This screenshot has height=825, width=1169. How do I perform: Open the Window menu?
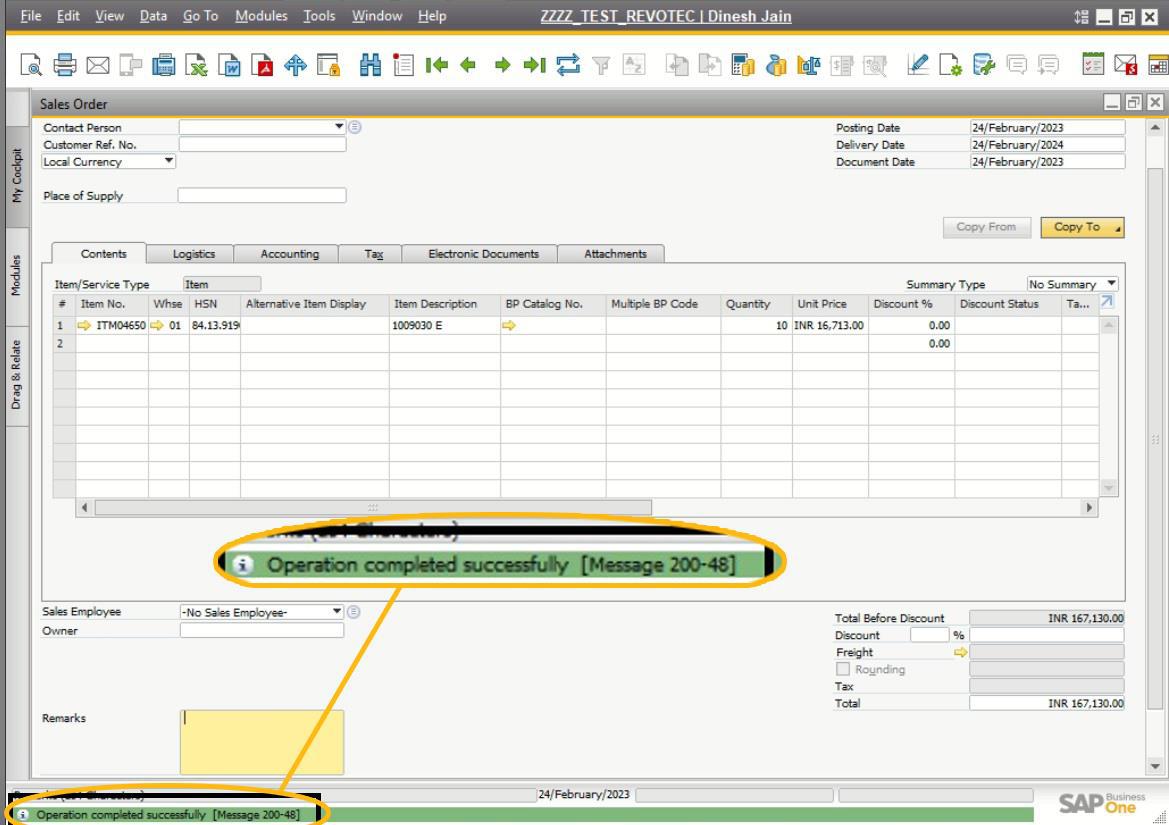click(376, 16)
